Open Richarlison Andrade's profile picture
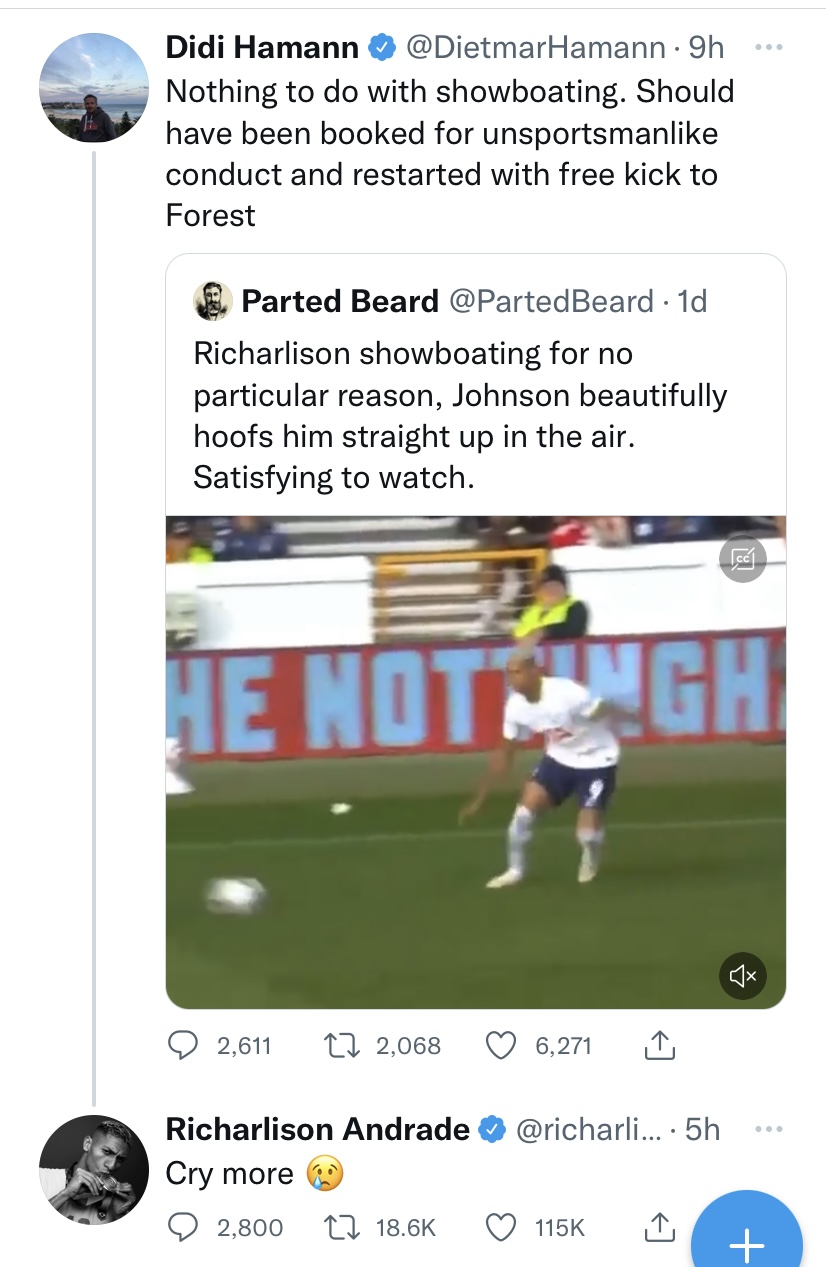The width and height of the screenshot is (826, 1267). (94, 1170)
